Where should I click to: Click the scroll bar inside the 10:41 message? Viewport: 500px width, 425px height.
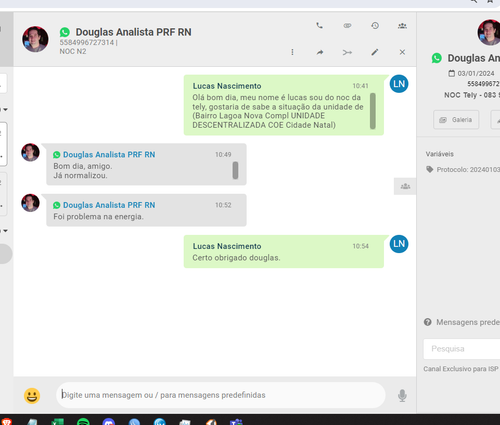(373, 111)
